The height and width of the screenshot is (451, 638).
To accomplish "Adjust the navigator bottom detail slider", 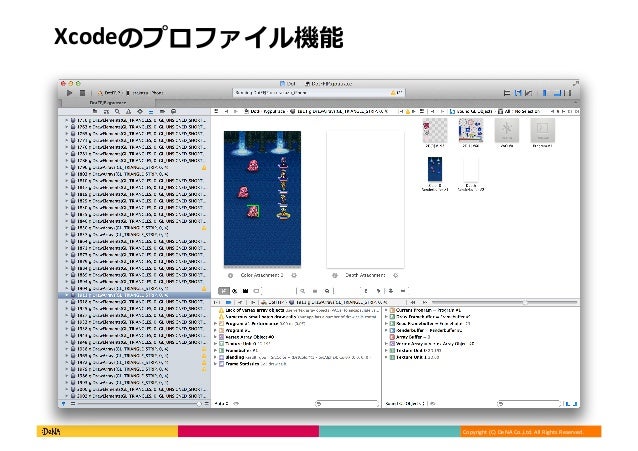I will (x=140, y=404).
